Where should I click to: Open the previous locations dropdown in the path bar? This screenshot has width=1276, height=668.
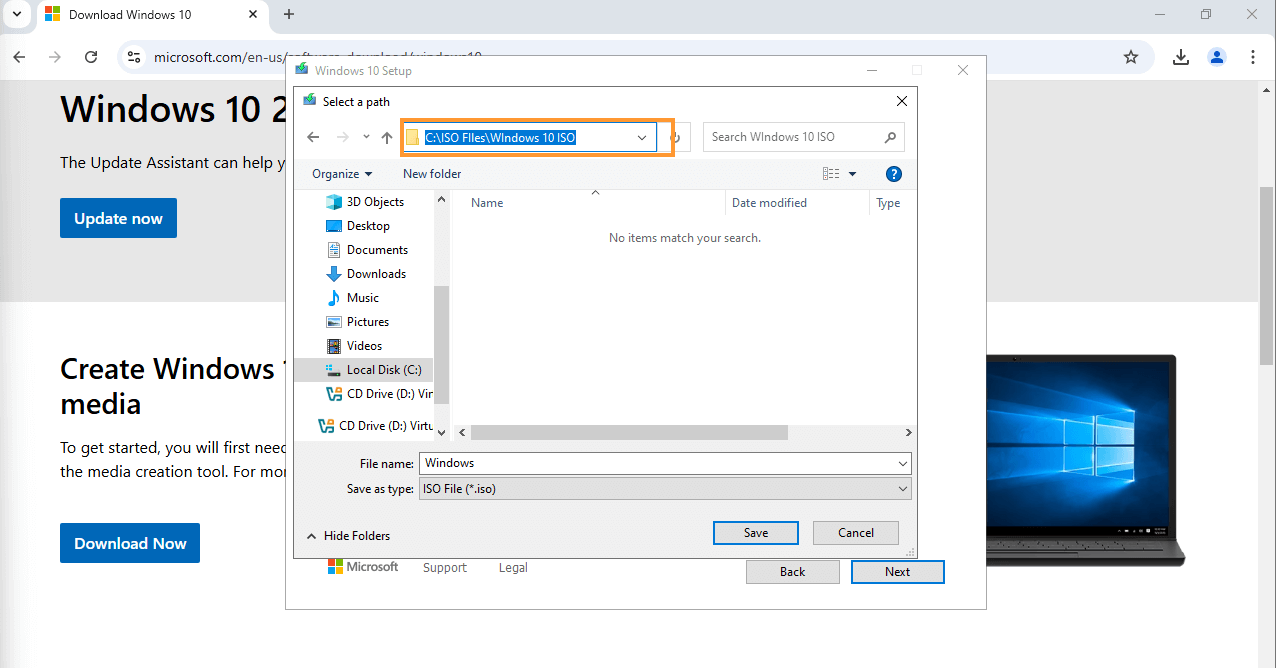tap(642, 138)
